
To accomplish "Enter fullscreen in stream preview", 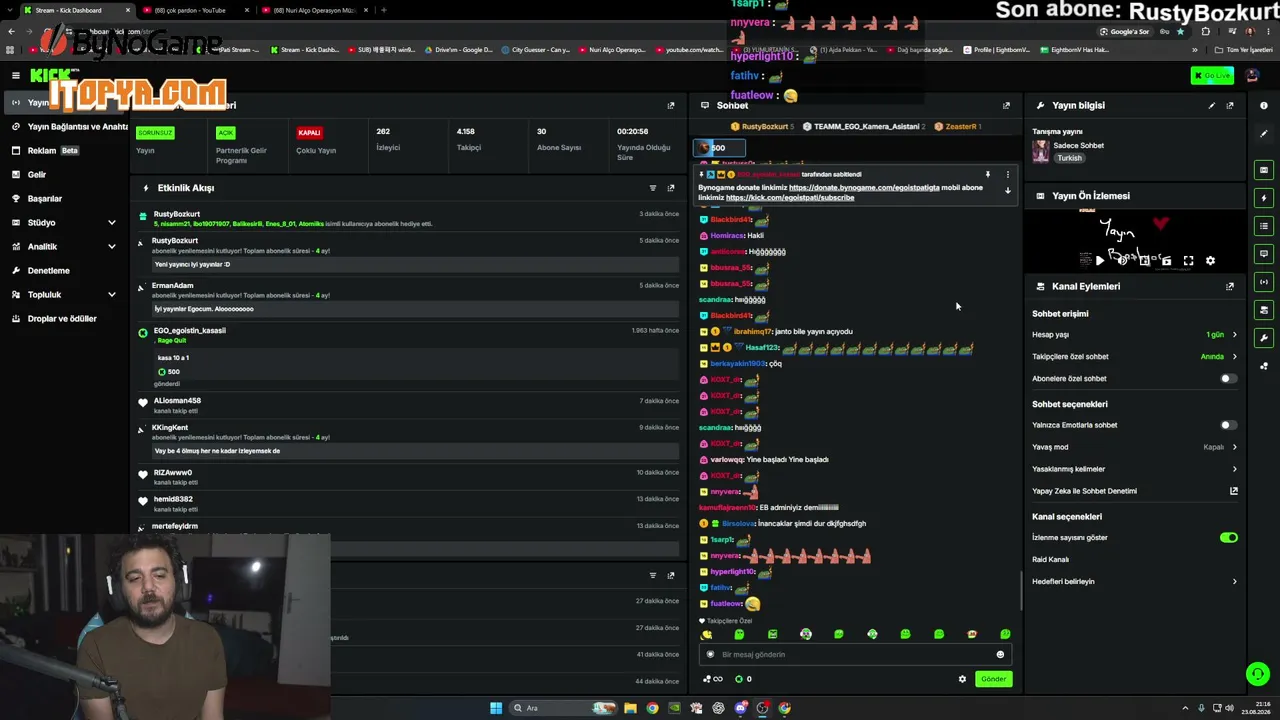I will coord(1188,261).
